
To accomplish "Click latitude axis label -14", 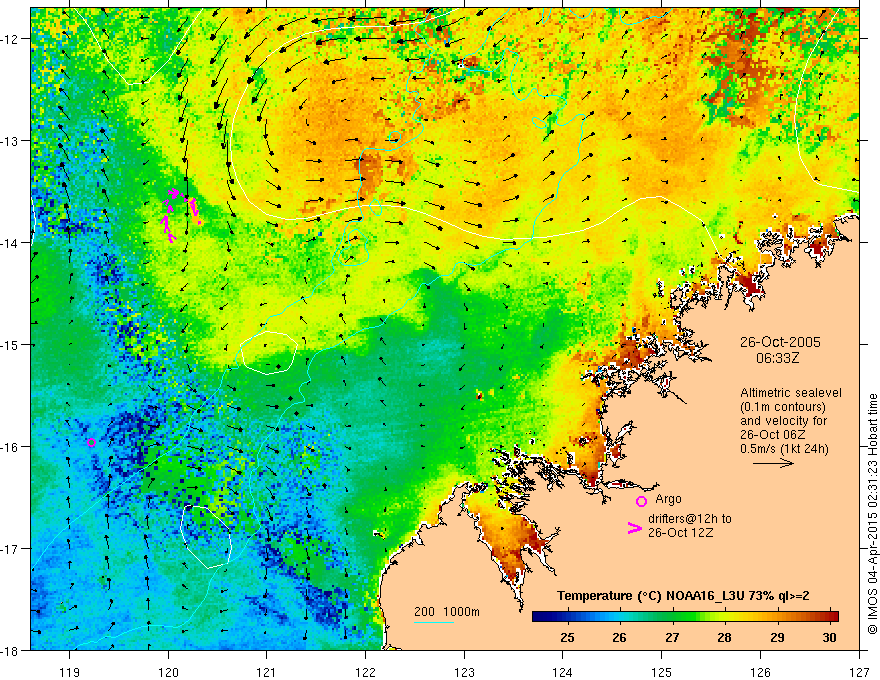I will pos(11,242).
